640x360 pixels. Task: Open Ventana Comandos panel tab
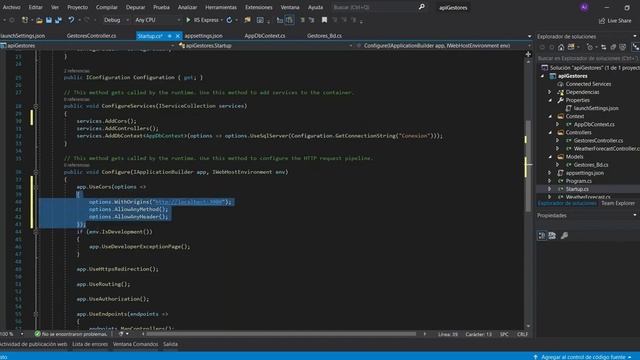coord(135,344)
